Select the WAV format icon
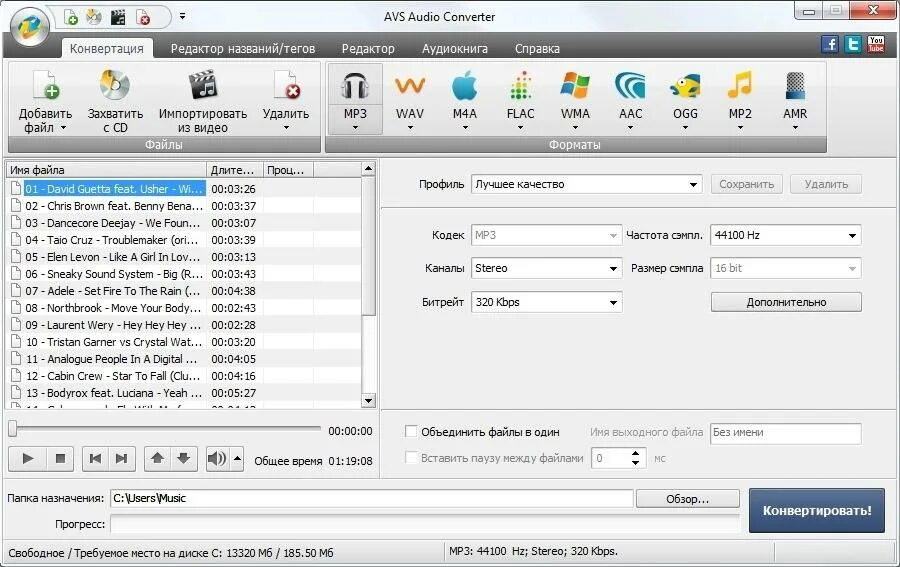The height and width of the screenshot is (567, 900). pyautogui.click(x=410, y=86)
